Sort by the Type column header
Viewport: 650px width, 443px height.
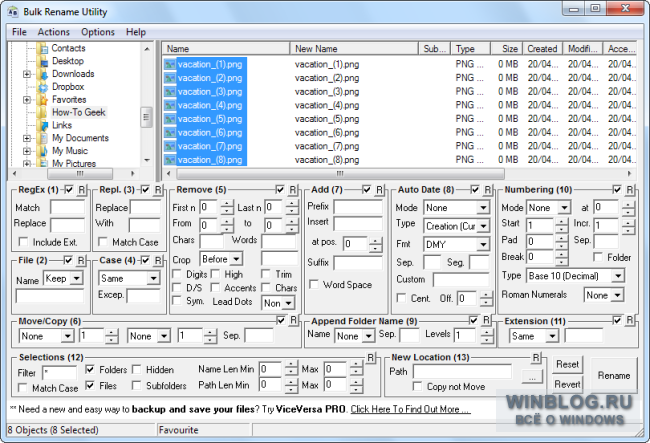471,49
